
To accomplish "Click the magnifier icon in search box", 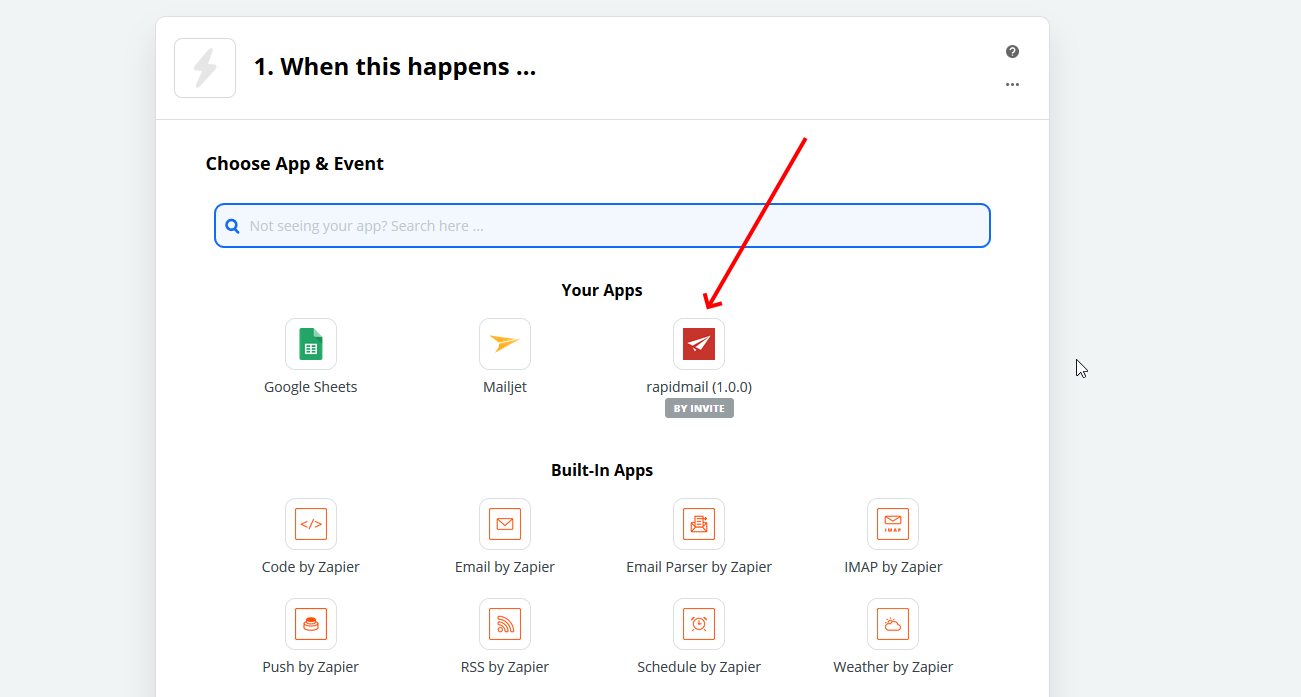I will [232, 226].
